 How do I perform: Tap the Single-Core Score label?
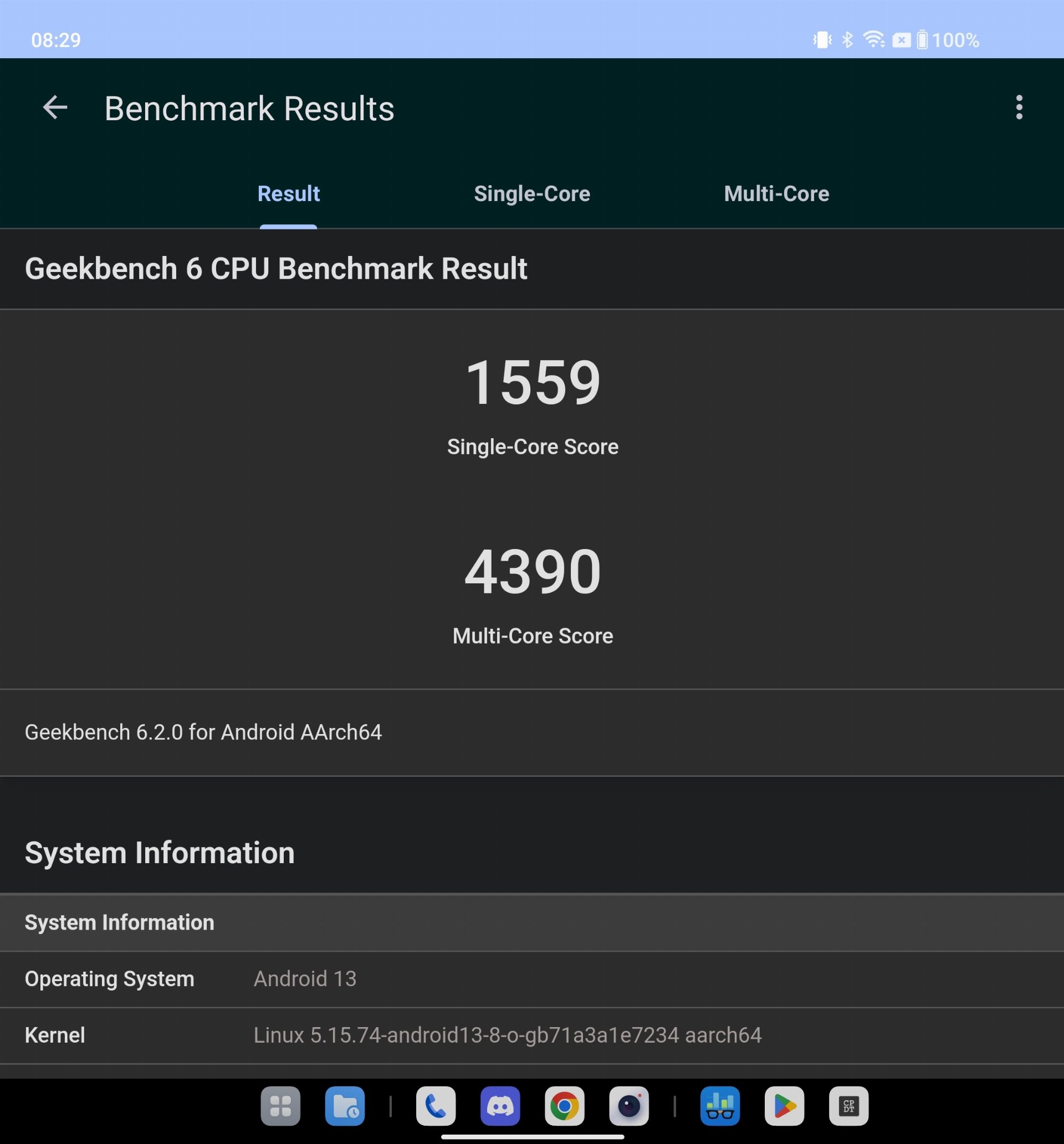pyautogui.click(x=533, y=447)
